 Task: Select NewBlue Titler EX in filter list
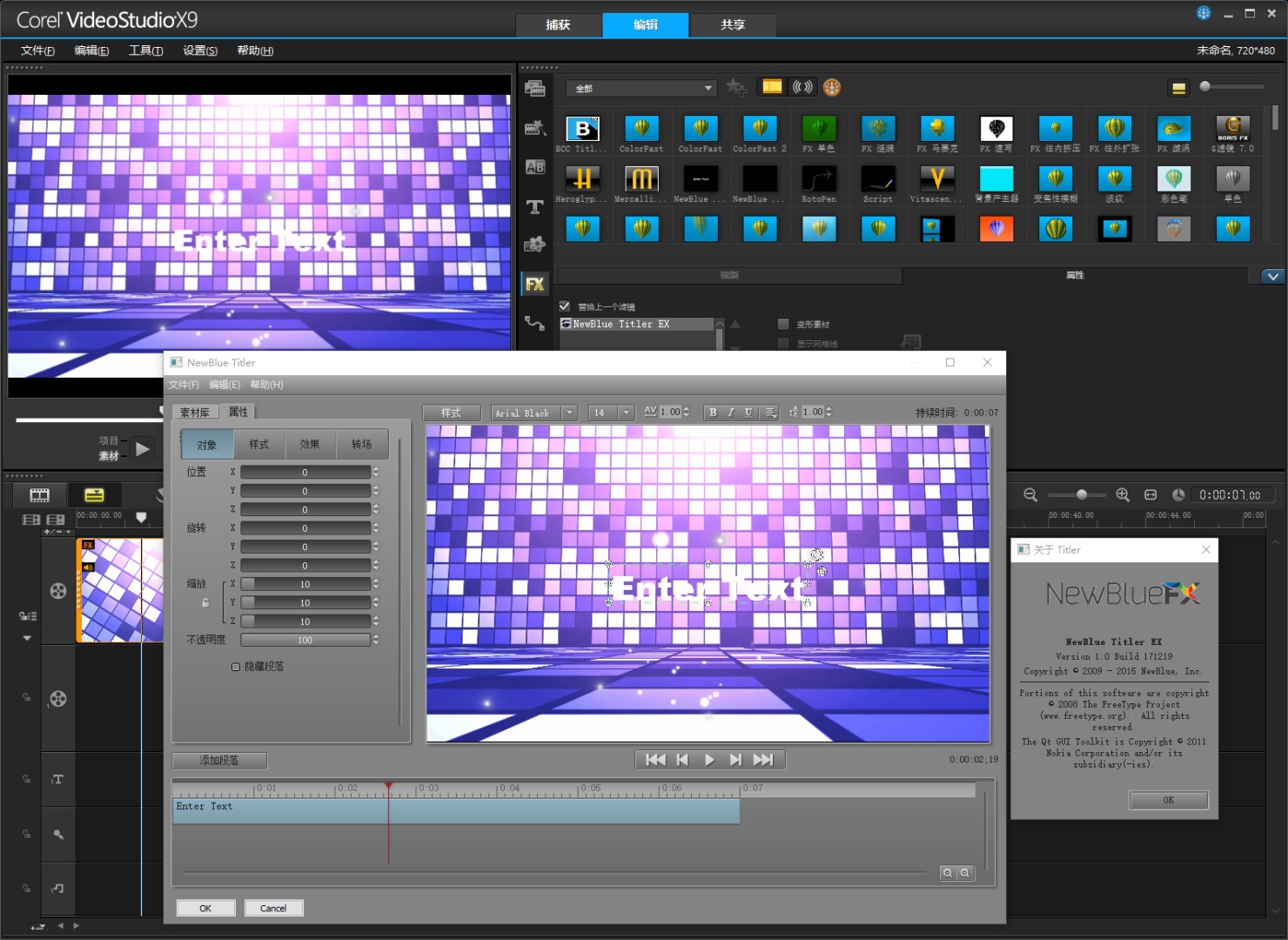[x=638, y=324]
